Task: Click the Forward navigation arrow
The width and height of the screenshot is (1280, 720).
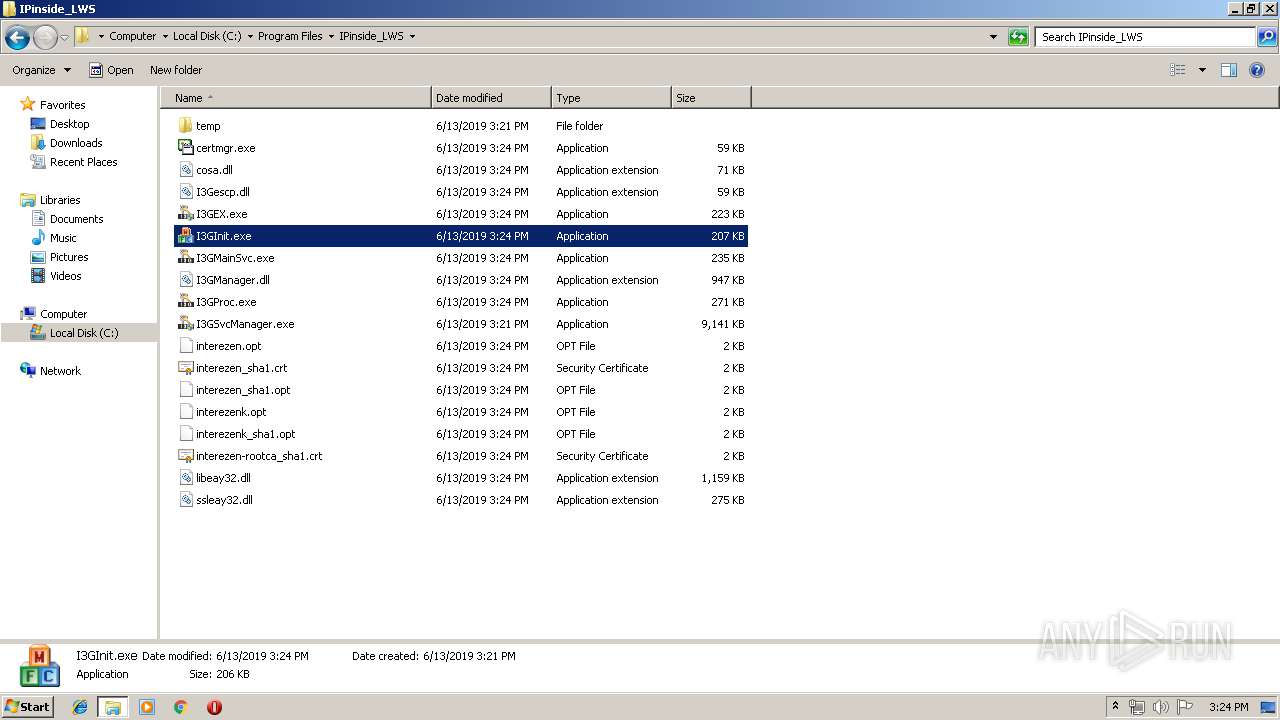Action: 45,38
